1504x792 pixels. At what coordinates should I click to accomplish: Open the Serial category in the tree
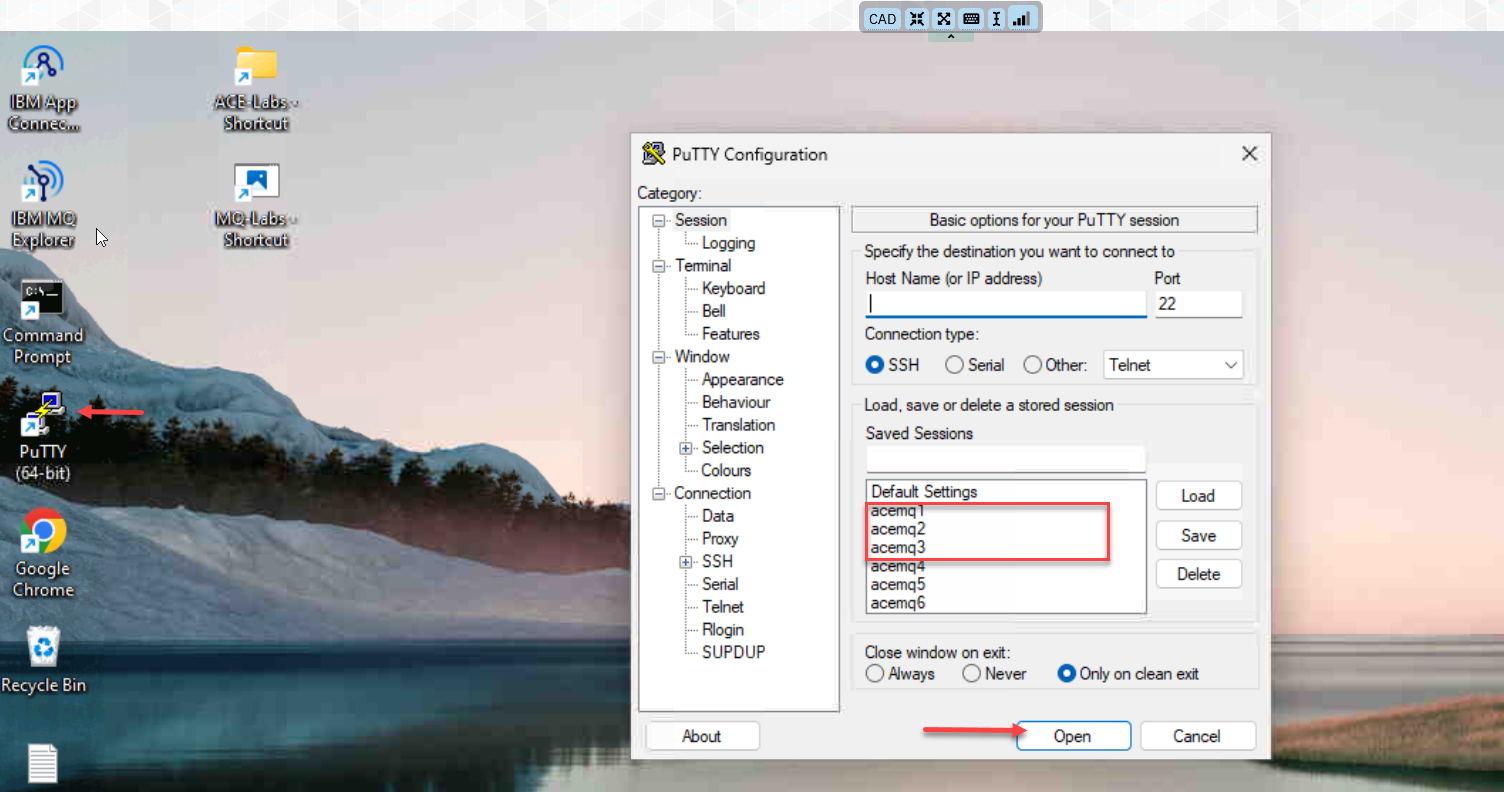(x=720, y=584)
